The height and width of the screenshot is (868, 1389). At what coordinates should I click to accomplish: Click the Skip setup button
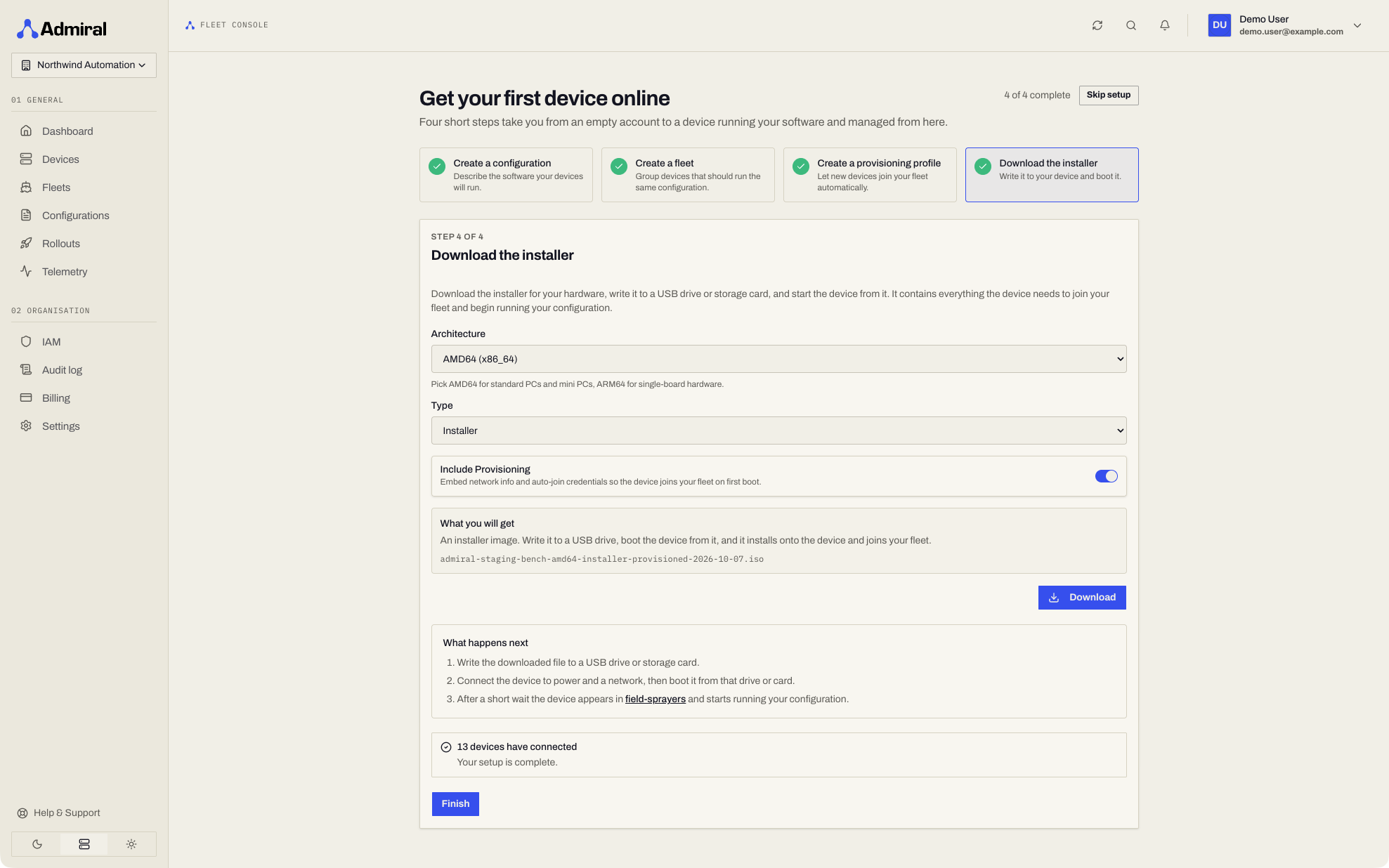pyautogui.click(x=1109, y=96)
